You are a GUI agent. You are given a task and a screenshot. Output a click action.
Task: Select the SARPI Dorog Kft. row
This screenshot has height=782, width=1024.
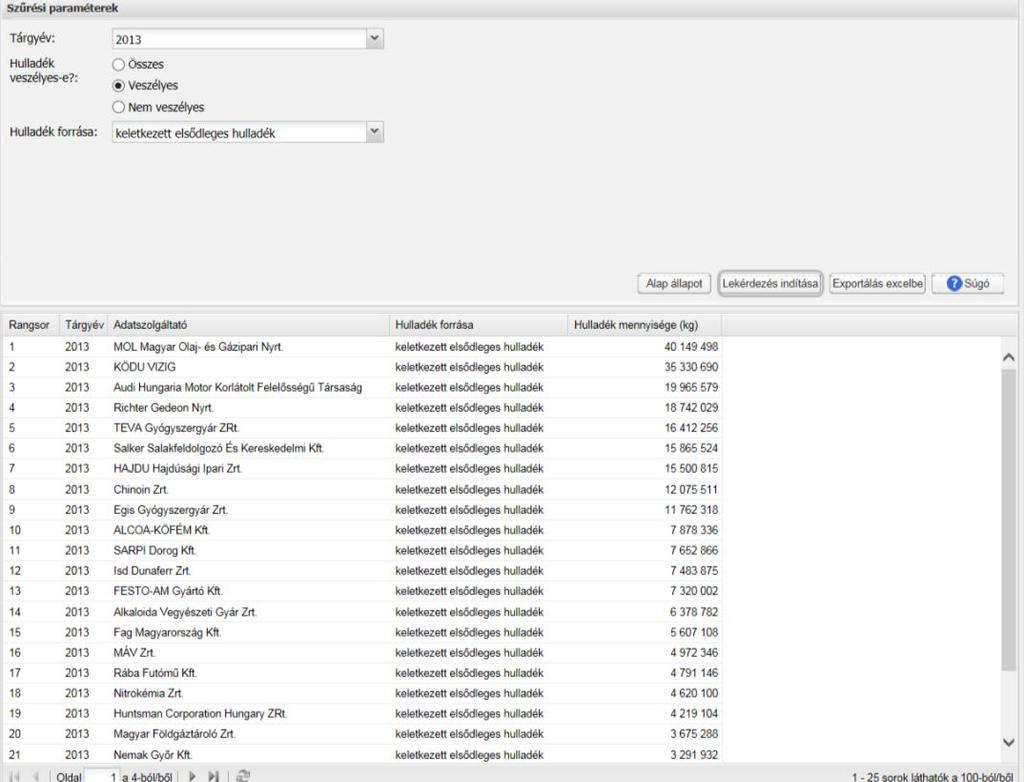(x=362, y=550)
